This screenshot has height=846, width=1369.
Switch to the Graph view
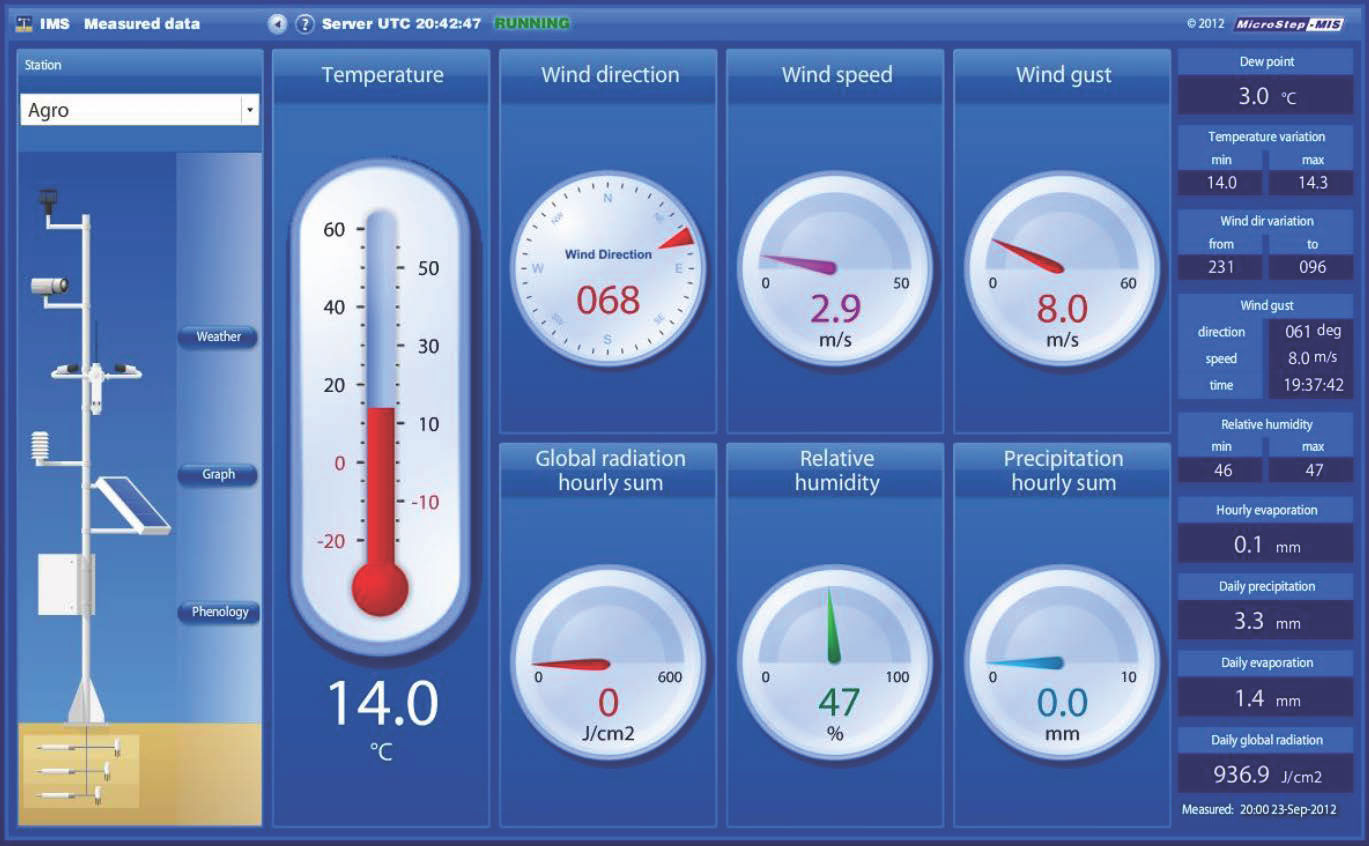pos(219,474)
